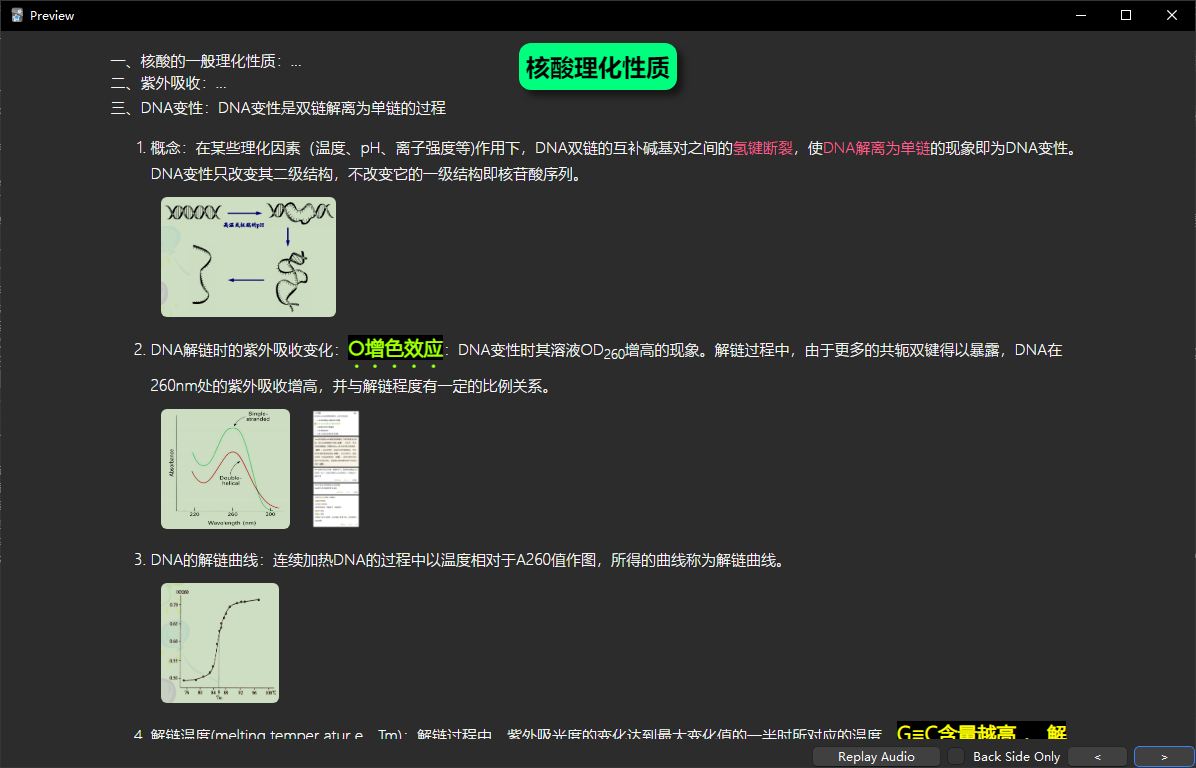Click the outline line 二、紫外吸收
The image size is (1196, 768).
point(169,84)
